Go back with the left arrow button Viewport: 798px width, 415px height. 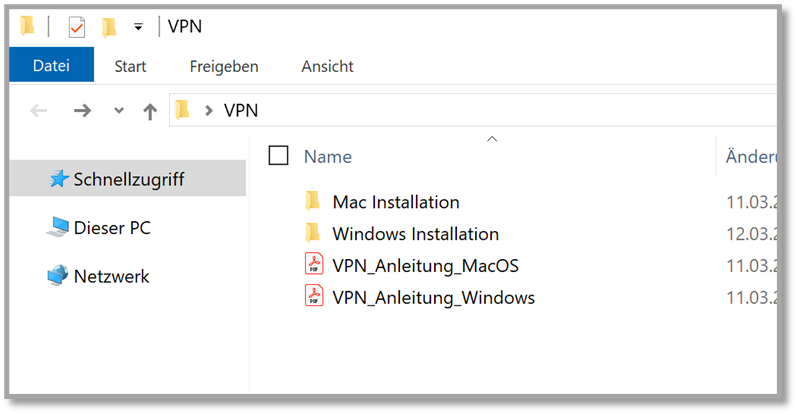coord(39,111)
